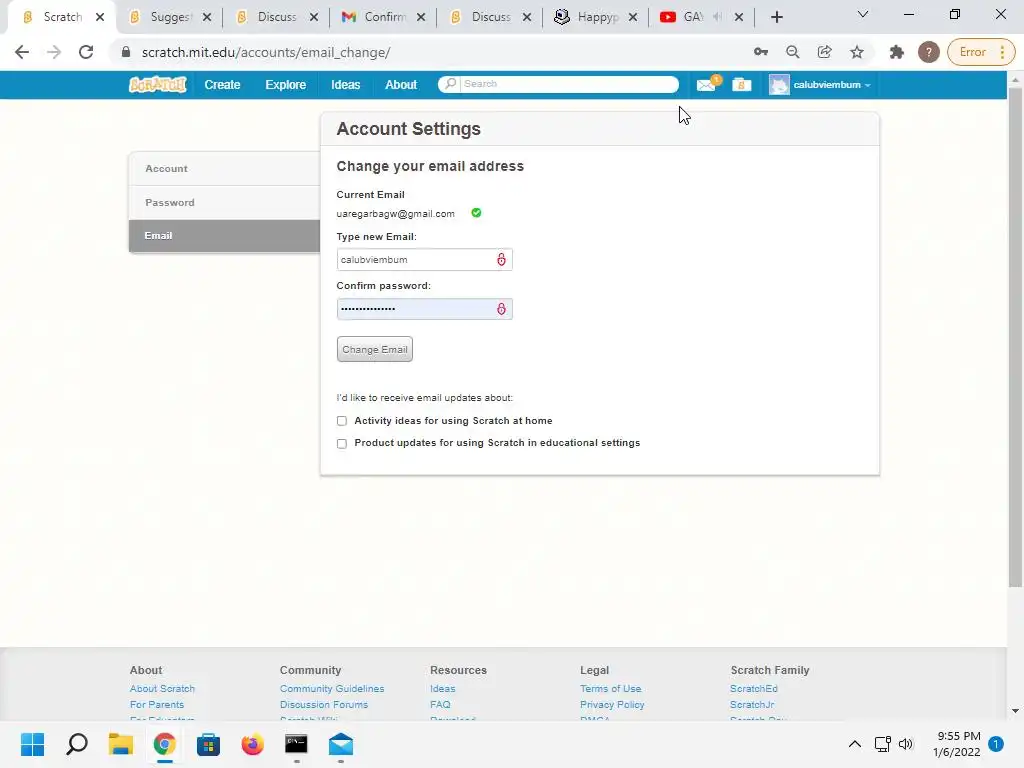Click the share page icon
This screenshot has height=768, width=1024.
pos(825,52)
